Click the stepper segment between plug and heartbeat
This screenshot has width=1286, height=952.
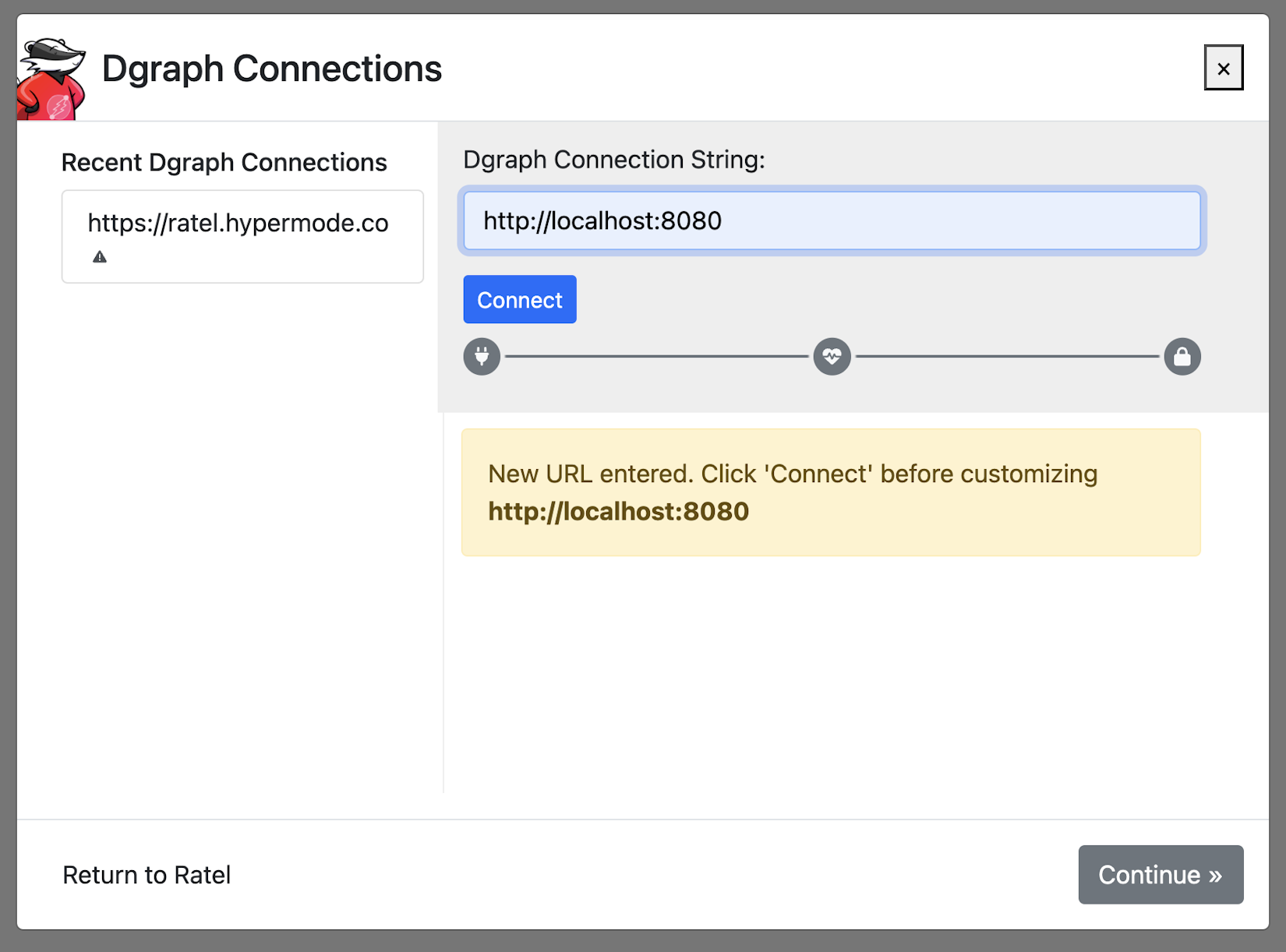(655, 356)
